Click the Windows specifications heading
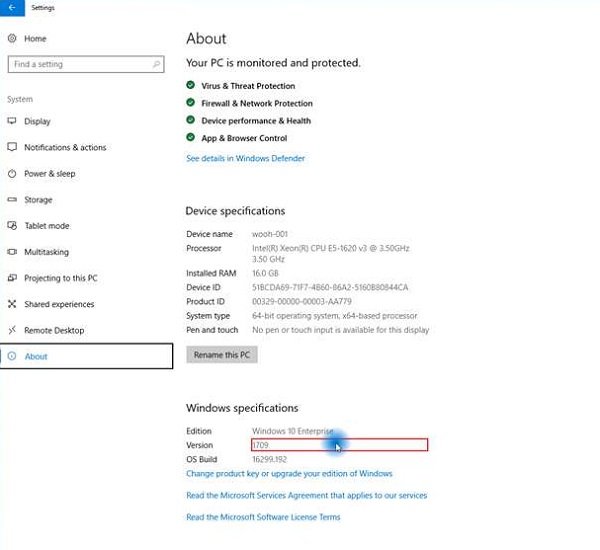The height and width of the screenshot is (550, 600). pyautogui.click(x=242, y=408)
